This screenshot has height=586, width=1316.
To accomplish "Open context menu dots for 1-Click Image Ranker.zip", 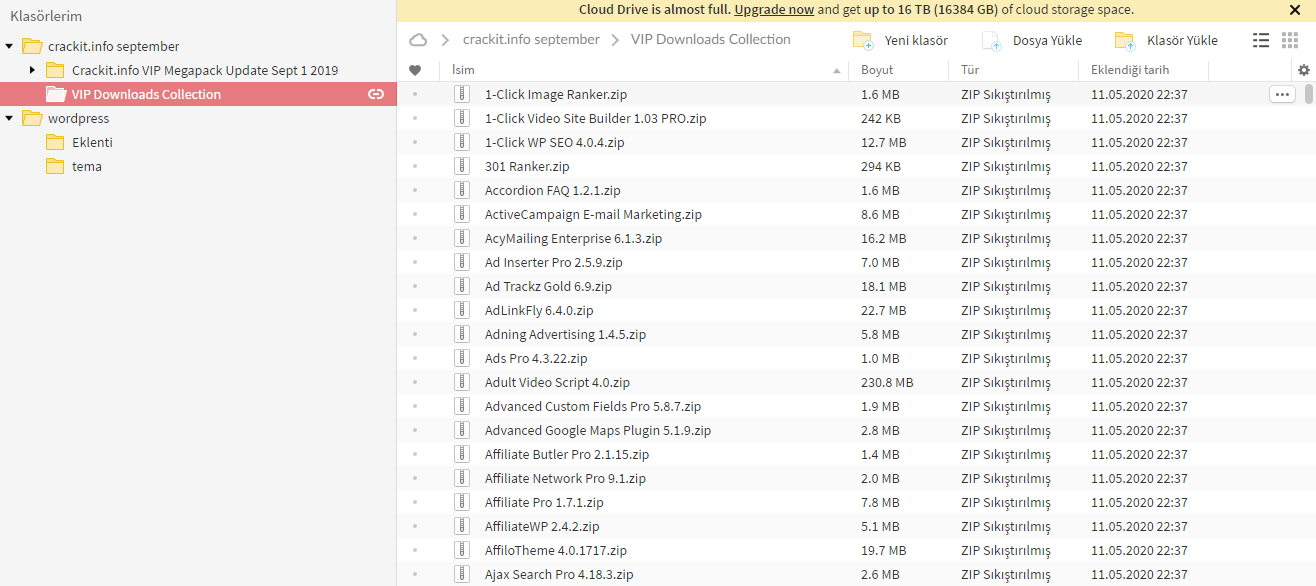I will pyautogui.click(x=1282, y=94).
